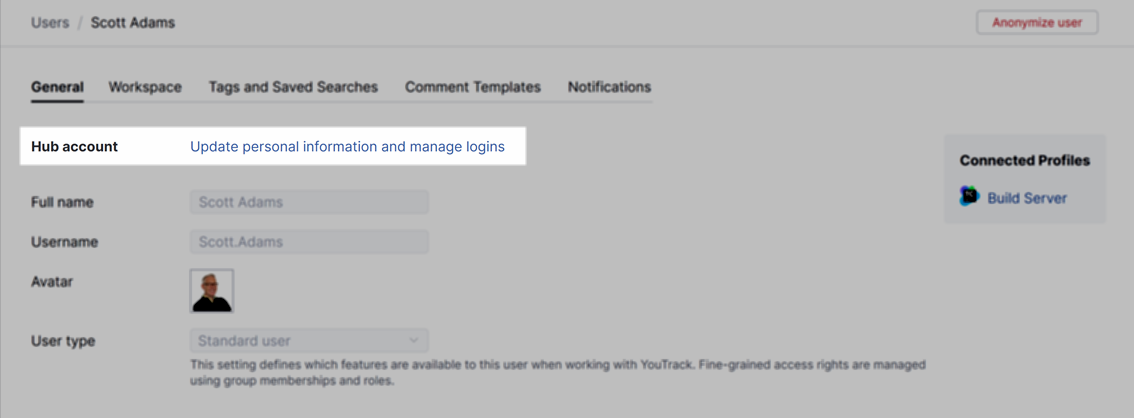Click the Build Server TeamCity icon
This screenshot has width=1134, height=418.
969,197
